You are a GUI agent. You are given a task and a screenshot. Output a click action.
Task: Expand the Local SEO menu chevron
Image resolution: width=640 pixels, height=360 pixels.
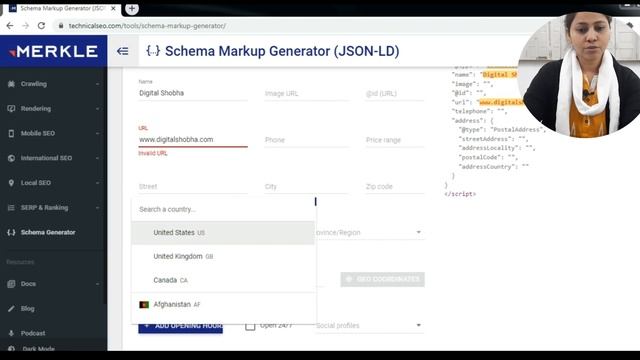click(x=98, y=183)
